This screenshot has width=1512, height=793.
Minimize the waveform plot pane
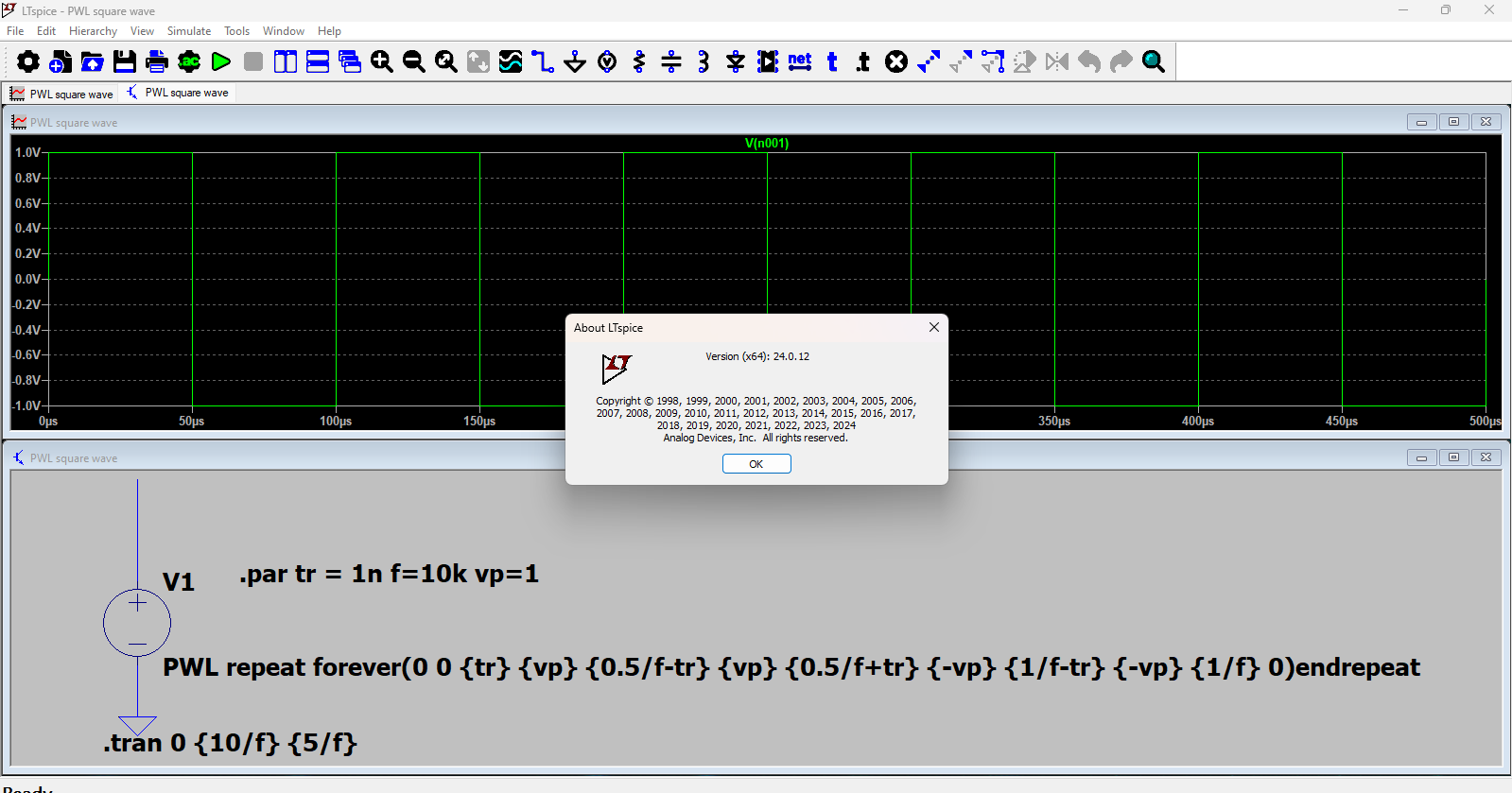tap(1421, 122)
